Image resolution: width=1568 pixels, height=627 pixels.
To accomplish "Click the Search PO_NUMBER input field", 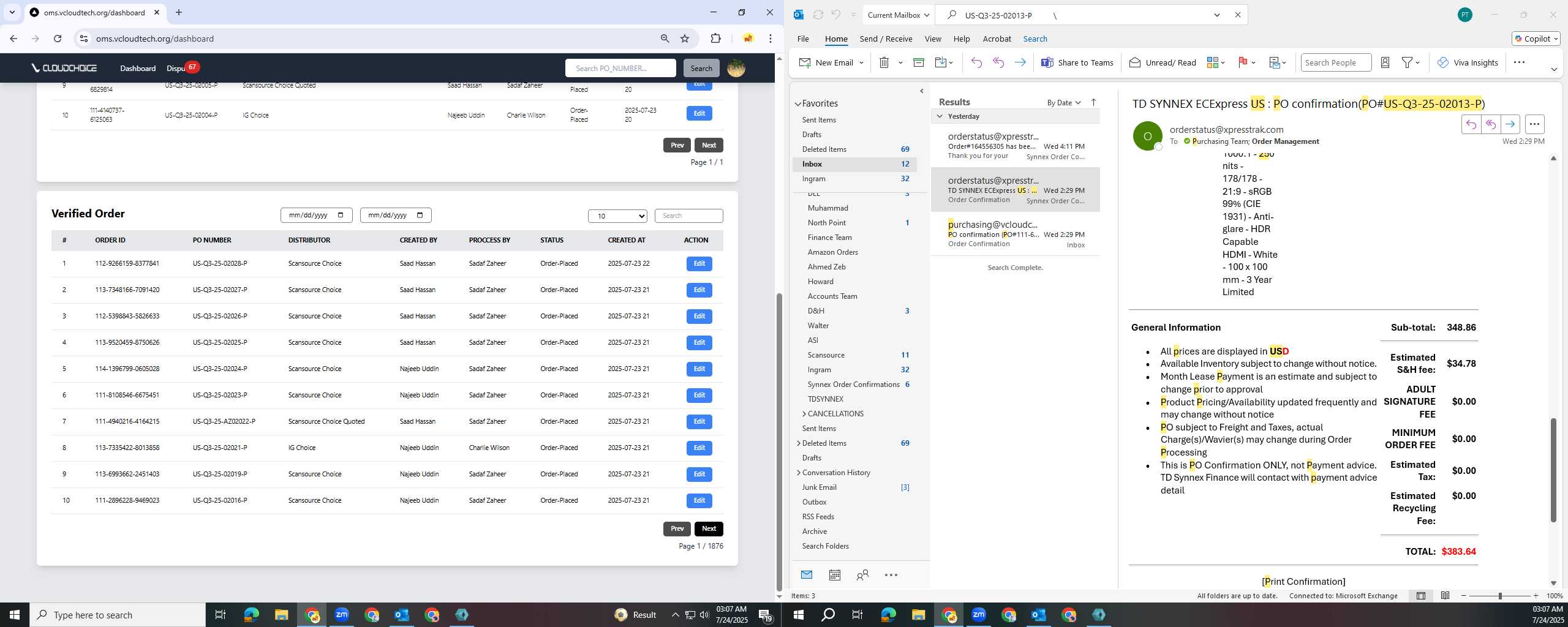I will (x=620, y=68).
